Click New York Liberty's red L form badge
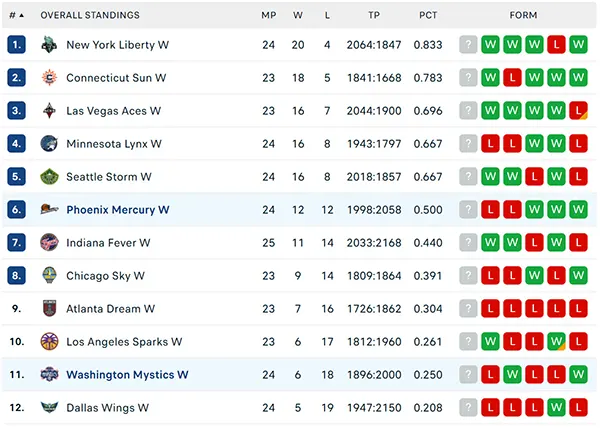The width and height of the screenshot is (600, 428). click(x=556, y=45)
